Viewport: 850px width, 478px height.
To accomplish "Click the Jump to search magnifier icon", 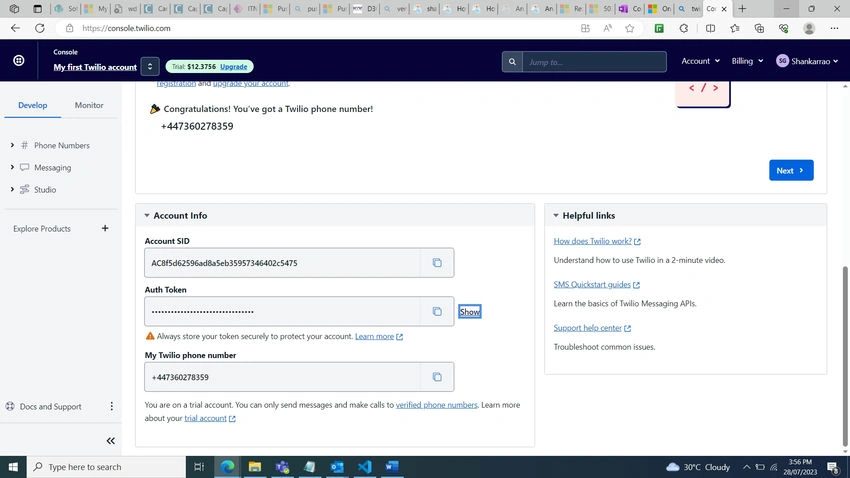I will [x=512, y=62].
